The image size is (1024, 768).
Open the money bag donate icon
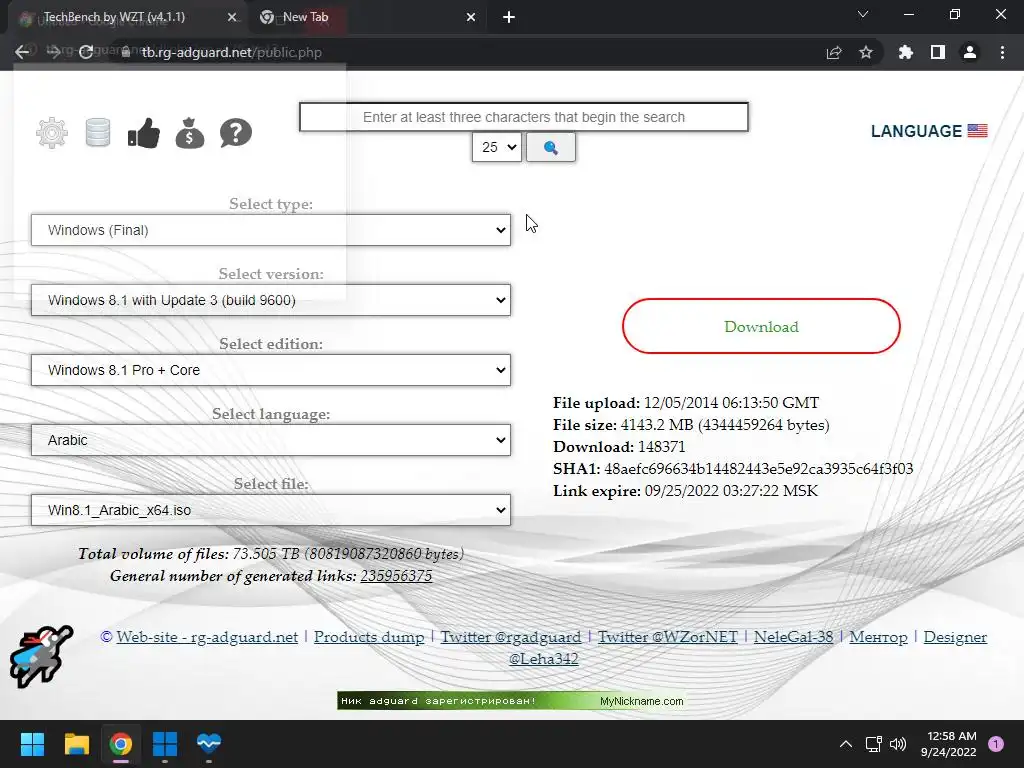point(190,133)
